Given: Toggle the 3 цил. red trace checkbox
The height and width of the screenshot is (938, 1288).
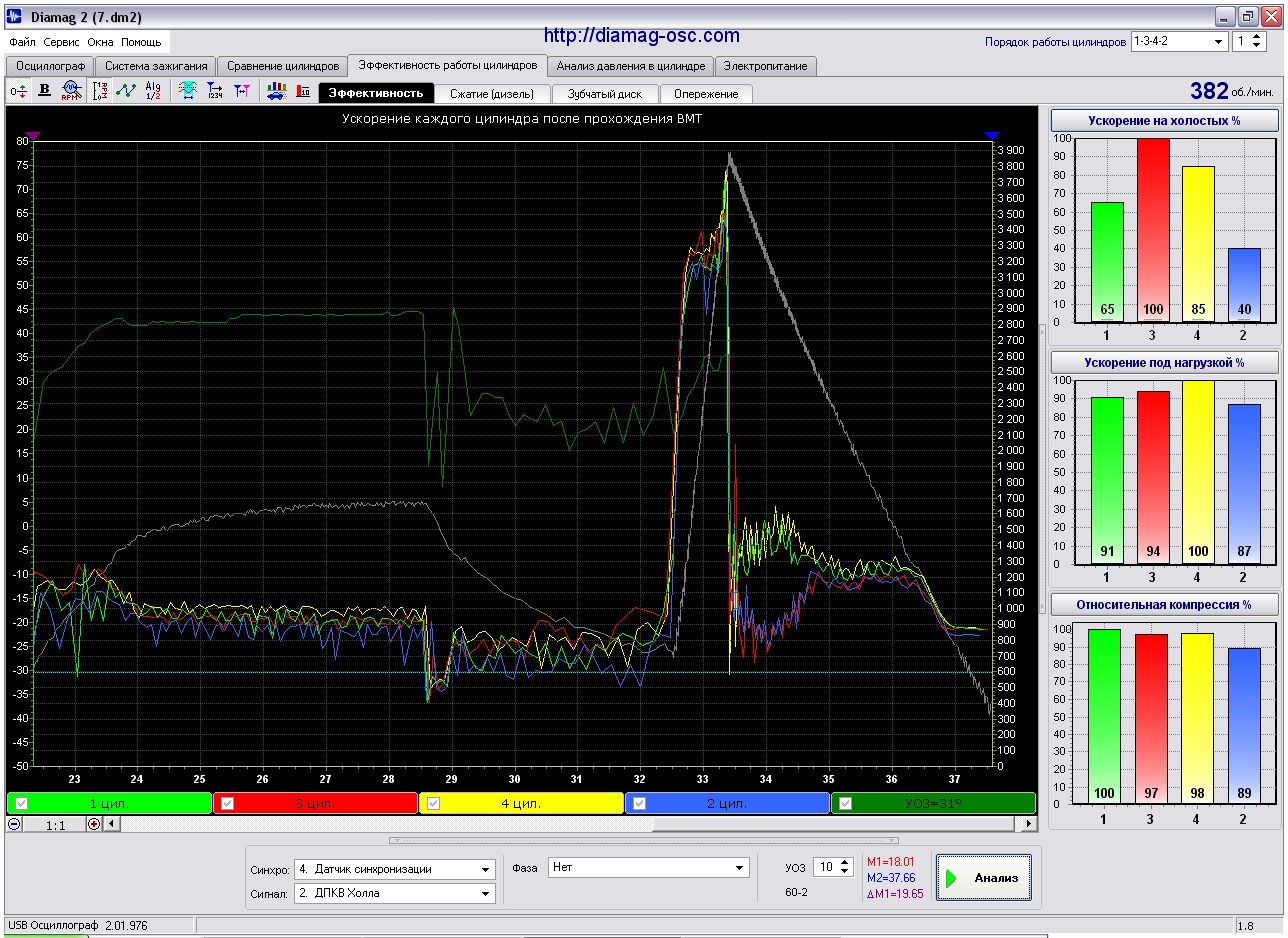Looking at the screenshot, I should click(x=227, y=803).
